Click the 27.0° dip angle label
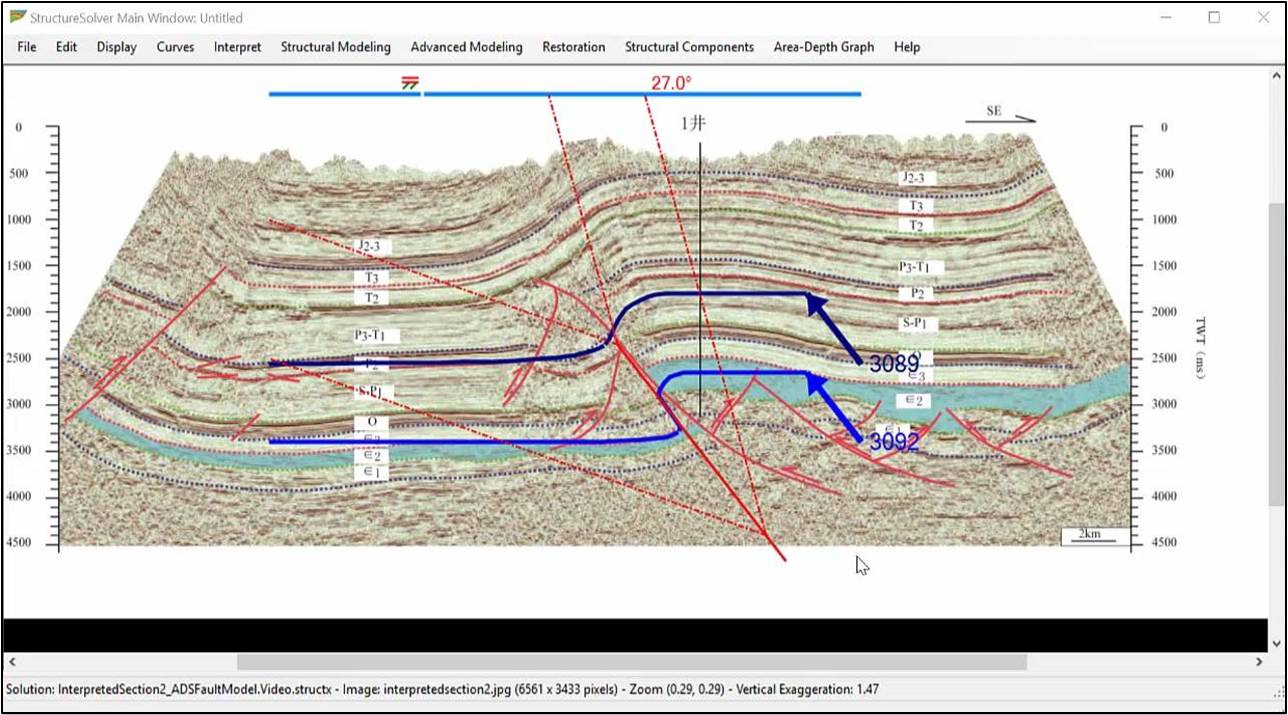This screenshot has width=1288, height=715. pos(671,83)
